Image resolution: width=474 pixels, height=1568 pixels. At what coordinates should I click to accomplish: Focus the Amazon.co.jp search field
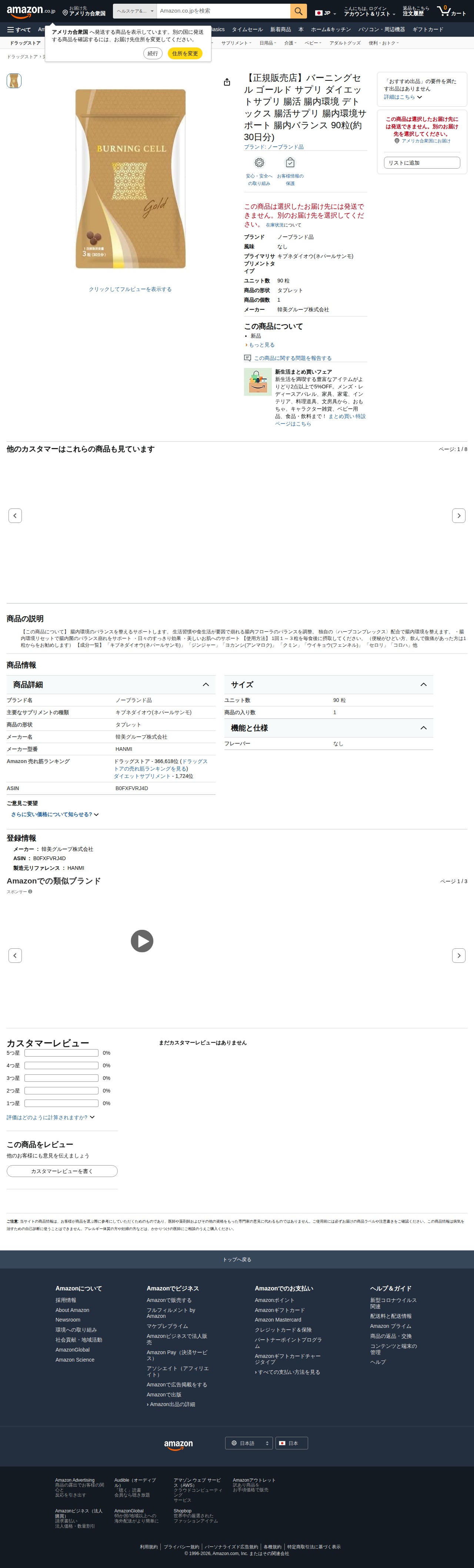[223, 11]
